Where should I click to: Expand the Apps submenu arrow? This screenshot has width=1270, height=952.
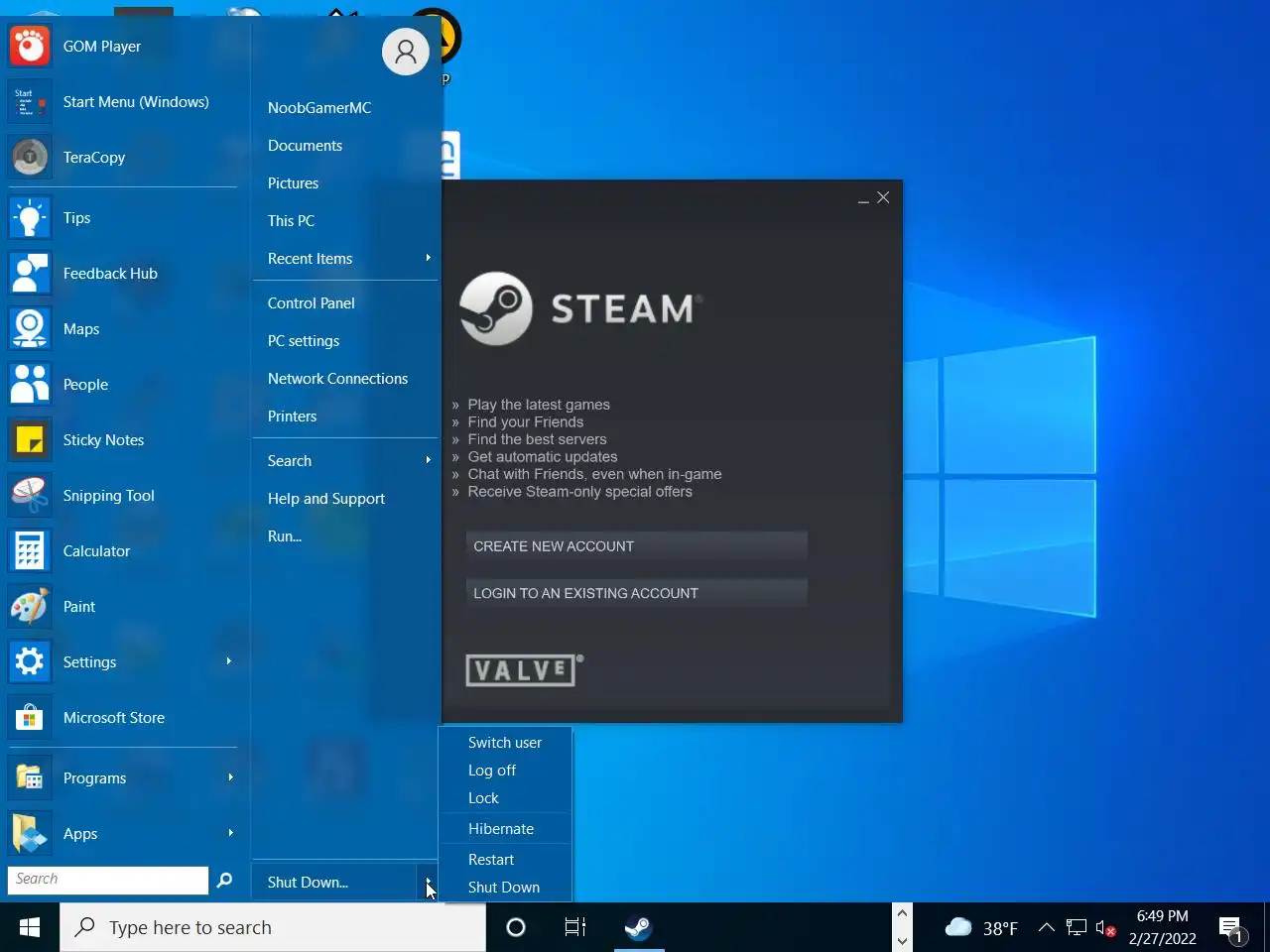coord(230,833)
